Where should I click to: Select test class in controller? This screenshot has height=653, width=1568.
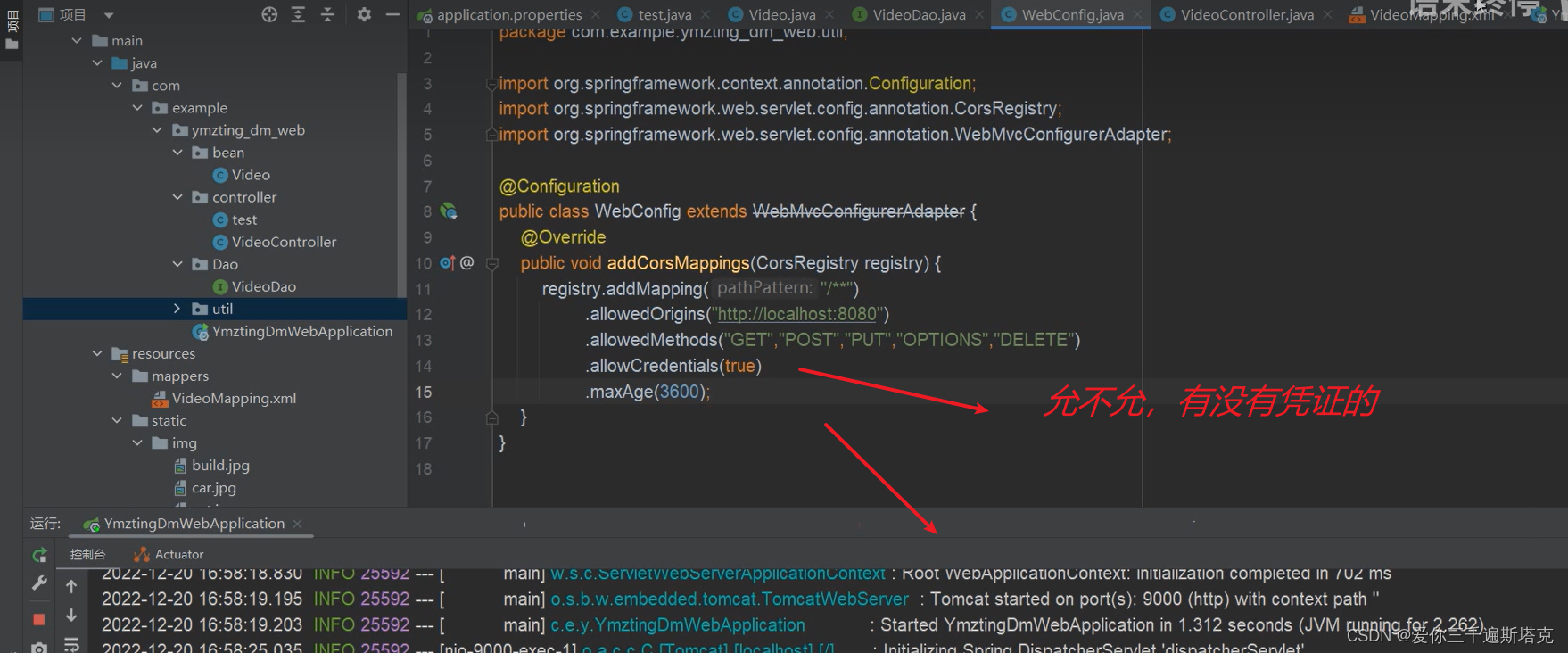[235, 219]
